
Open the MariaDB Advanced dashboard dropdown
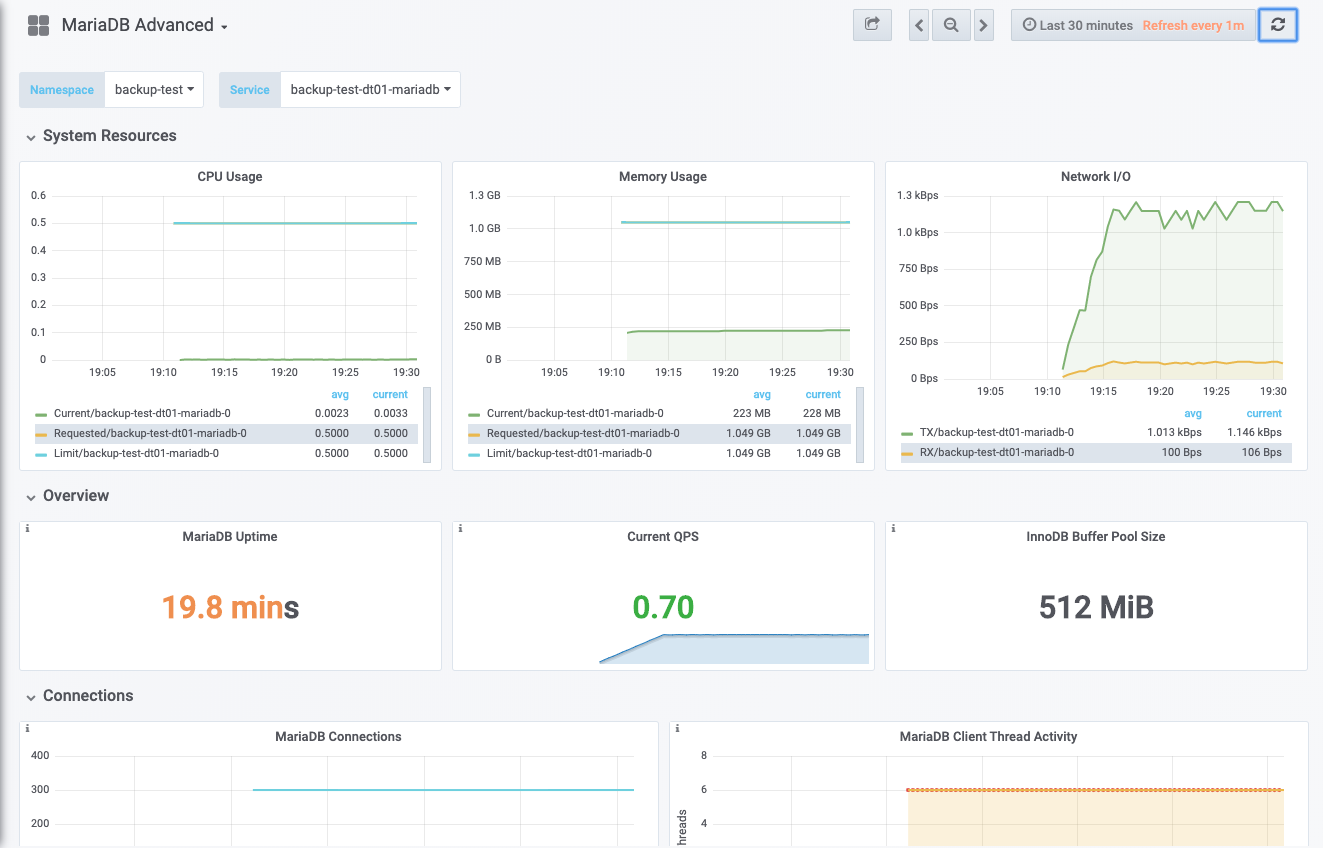point(145,26)
